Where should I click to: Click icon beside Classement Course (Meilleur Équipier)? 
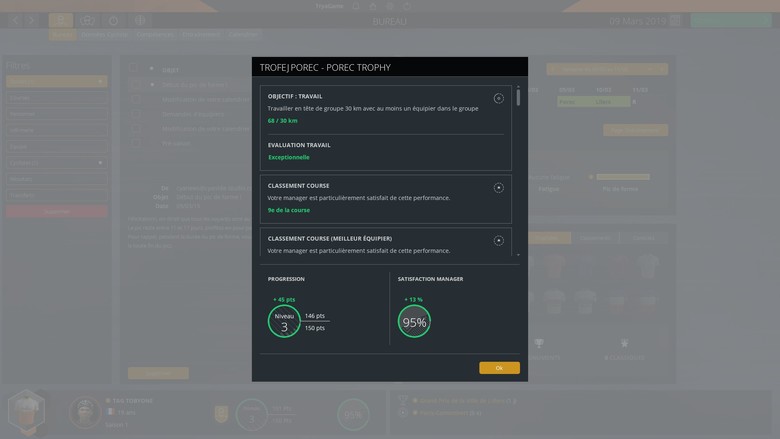pos(499,240)
